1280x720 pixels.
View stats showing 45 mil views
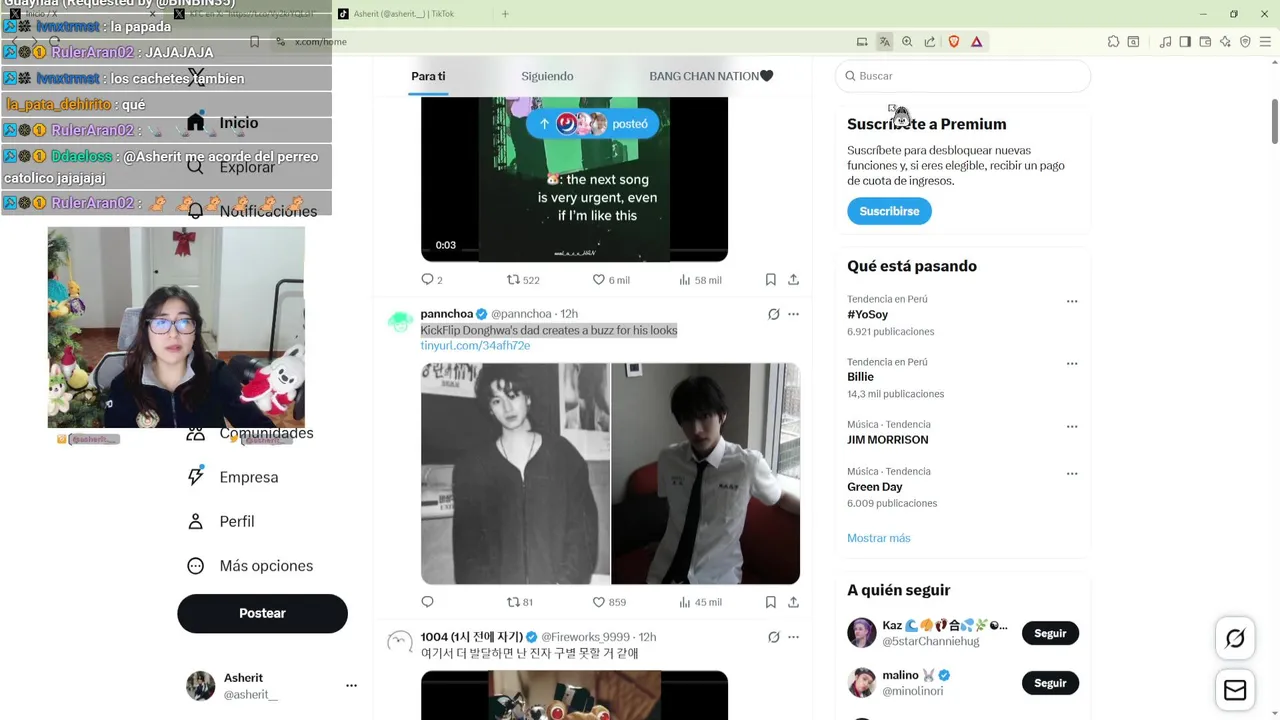[x=700, y=602]
